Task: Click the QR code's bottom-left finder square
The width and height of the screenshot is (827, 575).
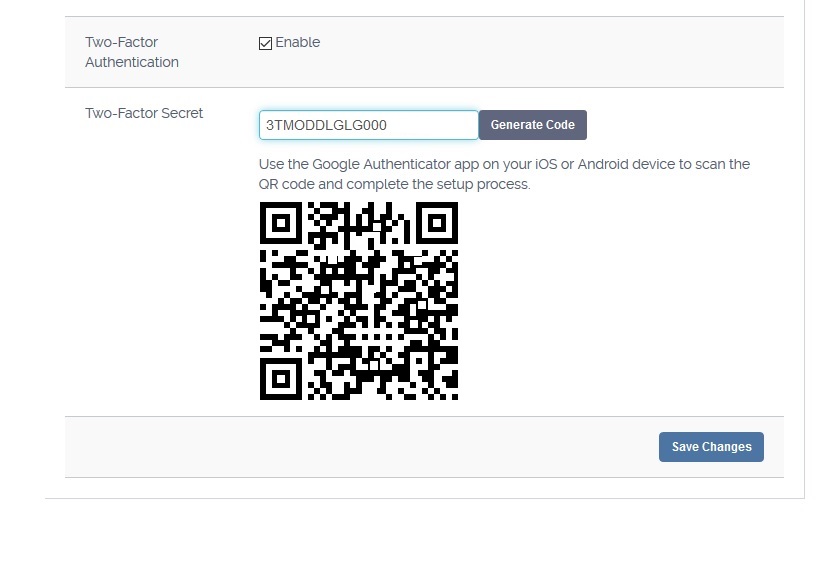Action: (x=281, y=379)
